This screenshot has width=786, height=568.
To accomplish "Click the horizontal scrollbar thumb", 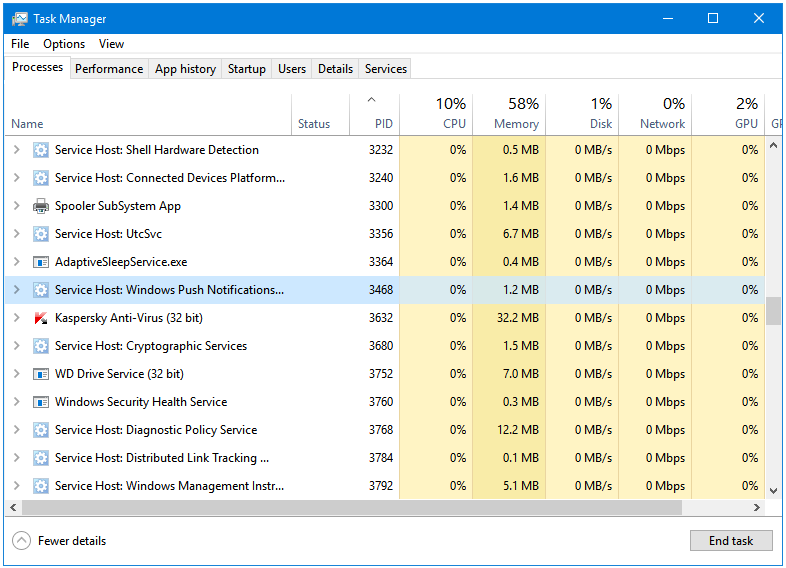I will (352, 507).
